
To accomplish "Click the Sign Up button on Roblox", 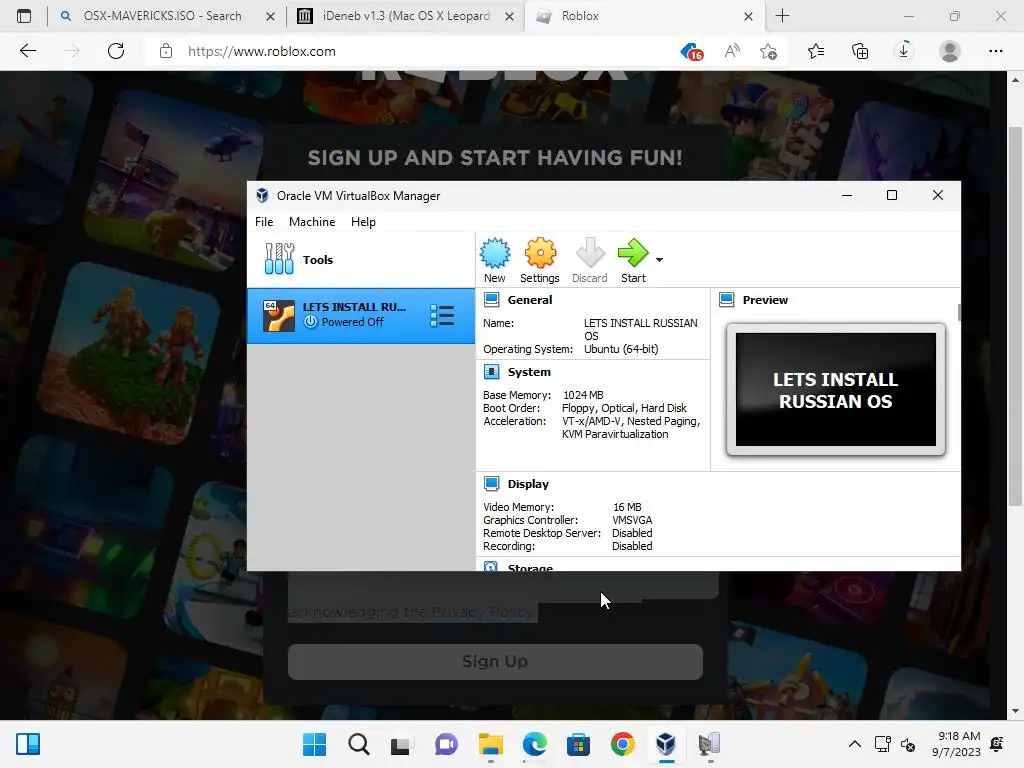I will pyautogui.click(x=495, y=662).
